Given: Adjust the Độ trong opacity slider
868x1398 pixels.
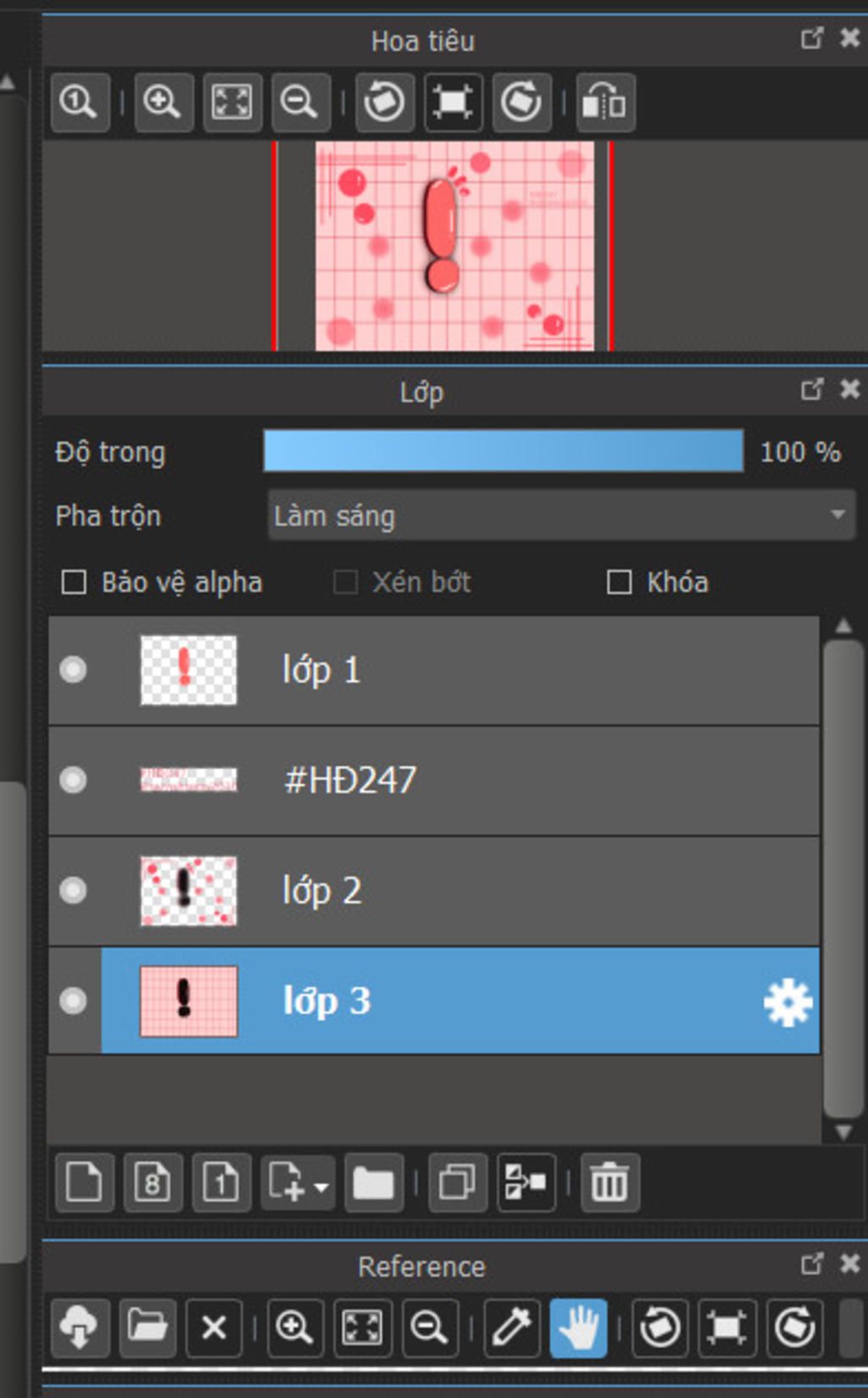Looking at the screenshot, I should click(x=503, y=451).
